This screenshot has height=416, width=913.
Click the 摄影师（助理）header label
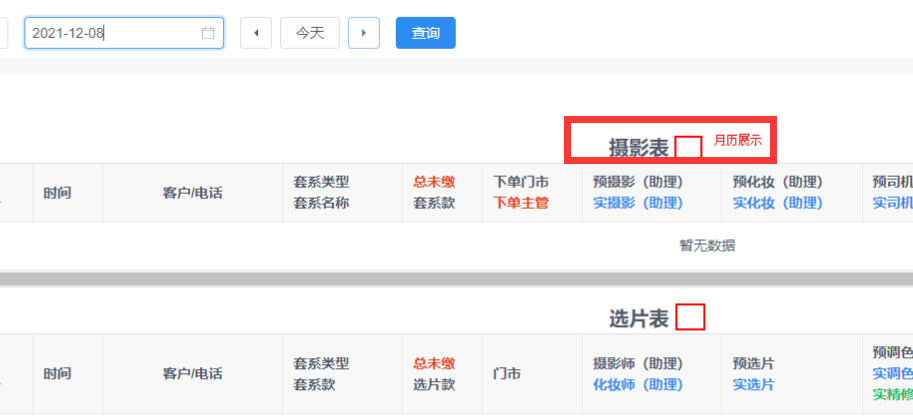tap(638, 364)
